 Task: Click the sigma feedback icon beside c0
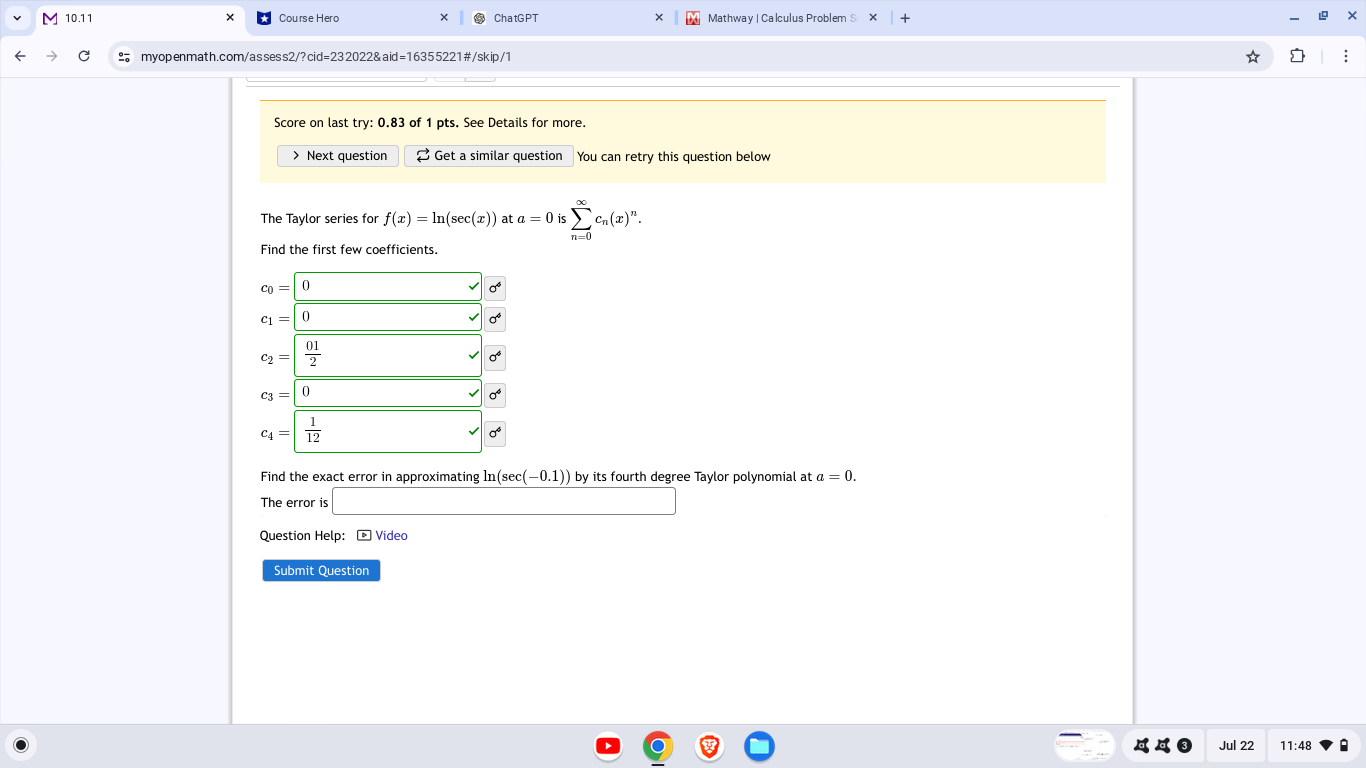[x=494, y=288]
